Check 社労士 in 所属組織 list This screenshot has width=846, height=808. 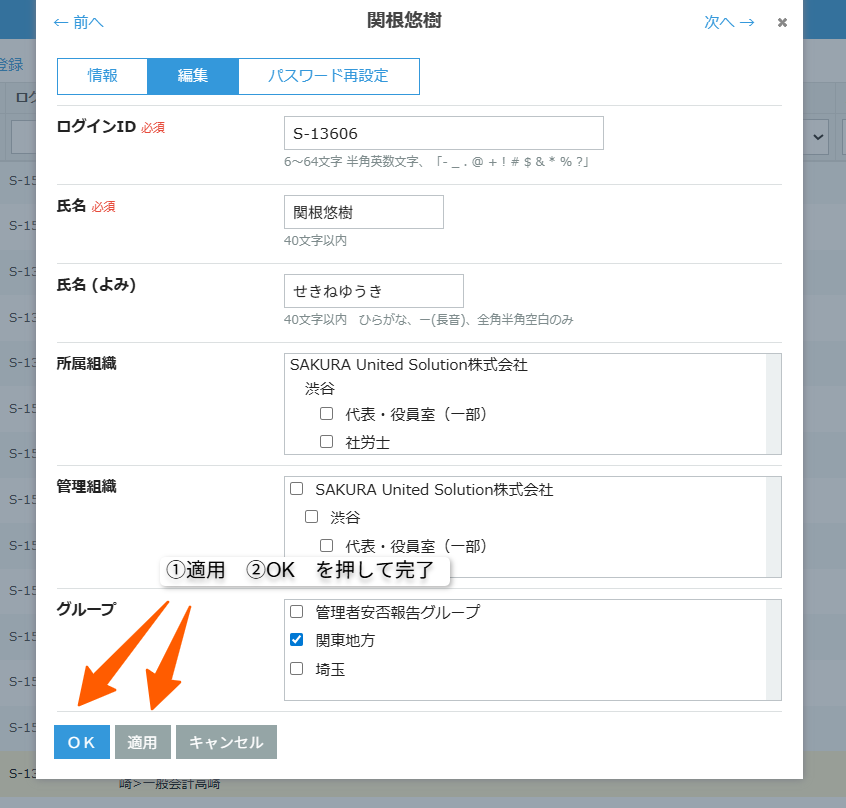point(326,441)
